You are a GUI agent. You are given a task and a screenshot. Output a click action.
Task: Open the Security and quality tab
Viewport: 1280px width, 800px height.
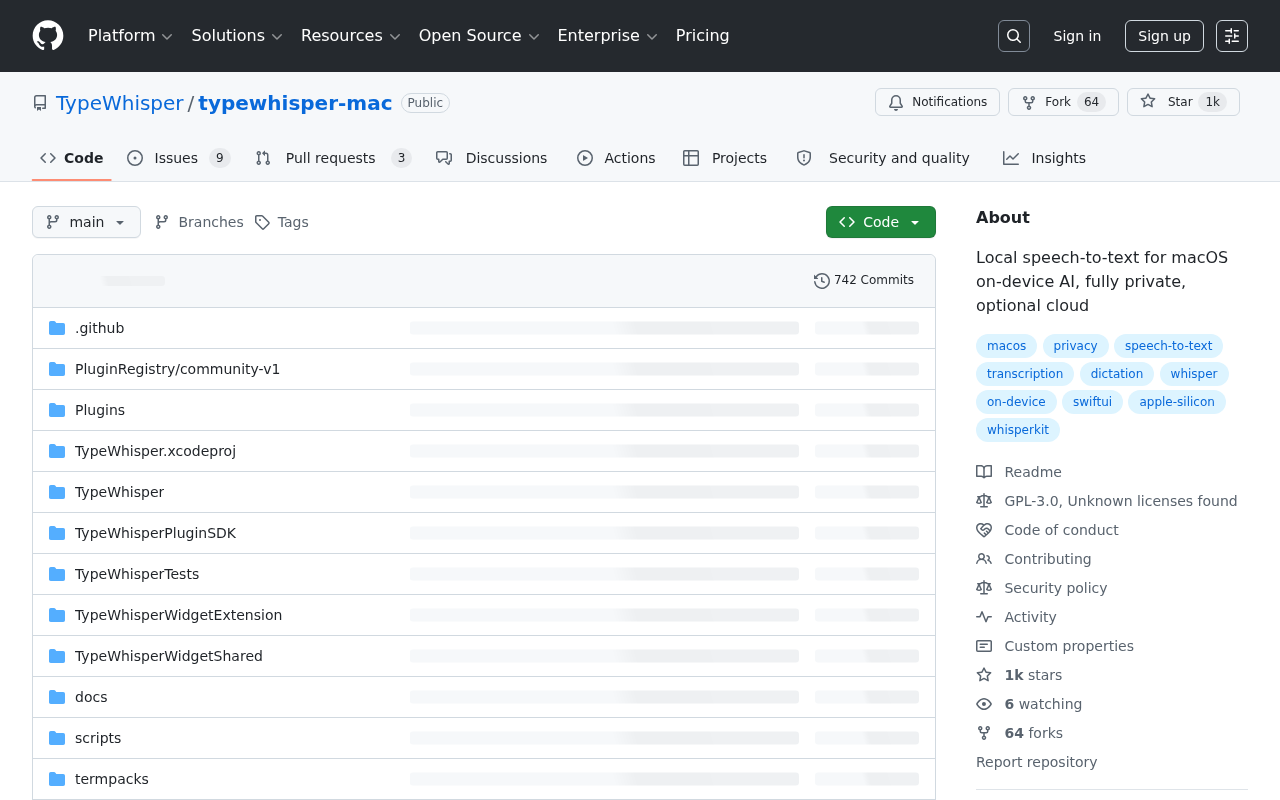[883, 158]
